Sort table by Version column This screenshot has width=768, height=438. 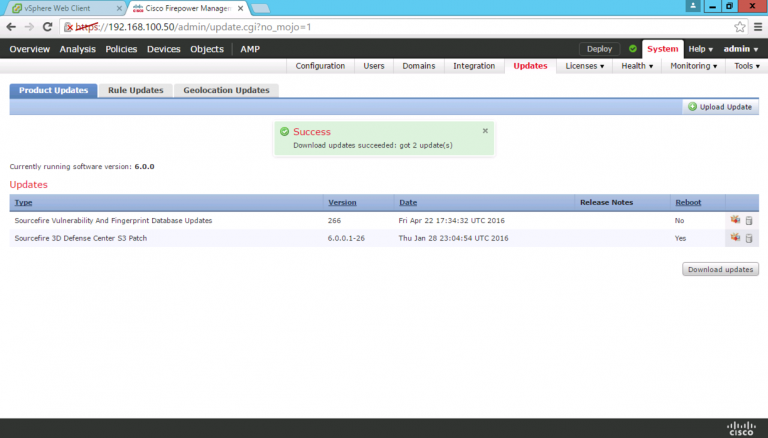pyautogui.click(x=342, y=202)
